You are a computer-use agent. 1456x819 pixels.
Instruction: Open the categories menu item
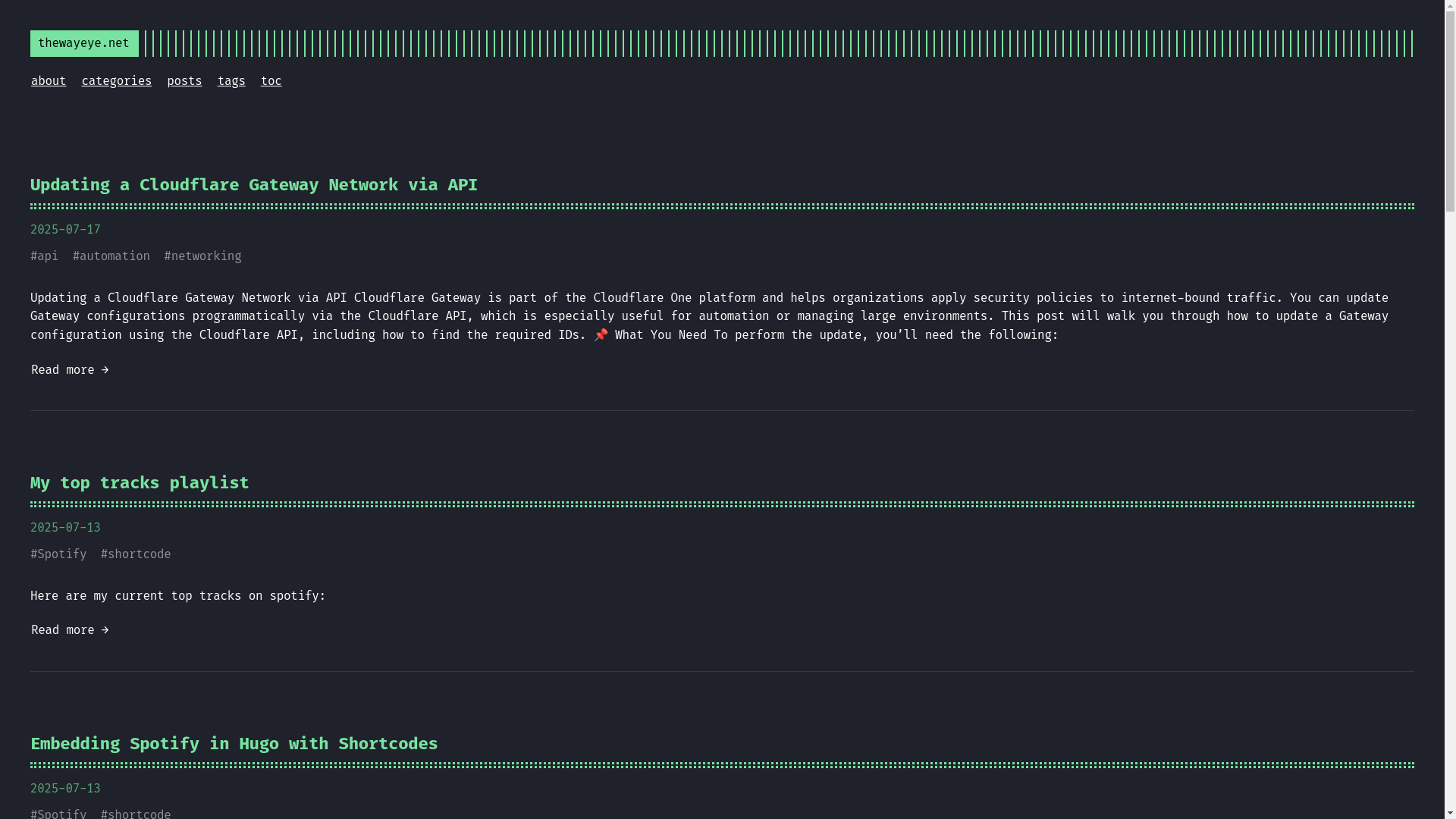click(117, 81)
